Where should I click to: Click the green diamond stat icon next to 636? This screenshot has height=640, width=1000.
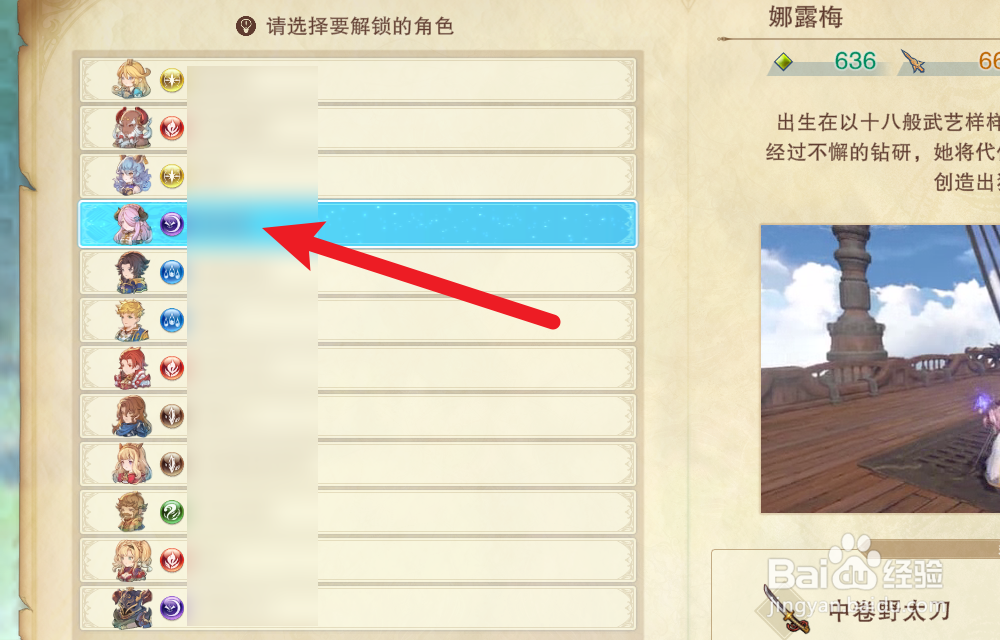click(x=783, y=62)
